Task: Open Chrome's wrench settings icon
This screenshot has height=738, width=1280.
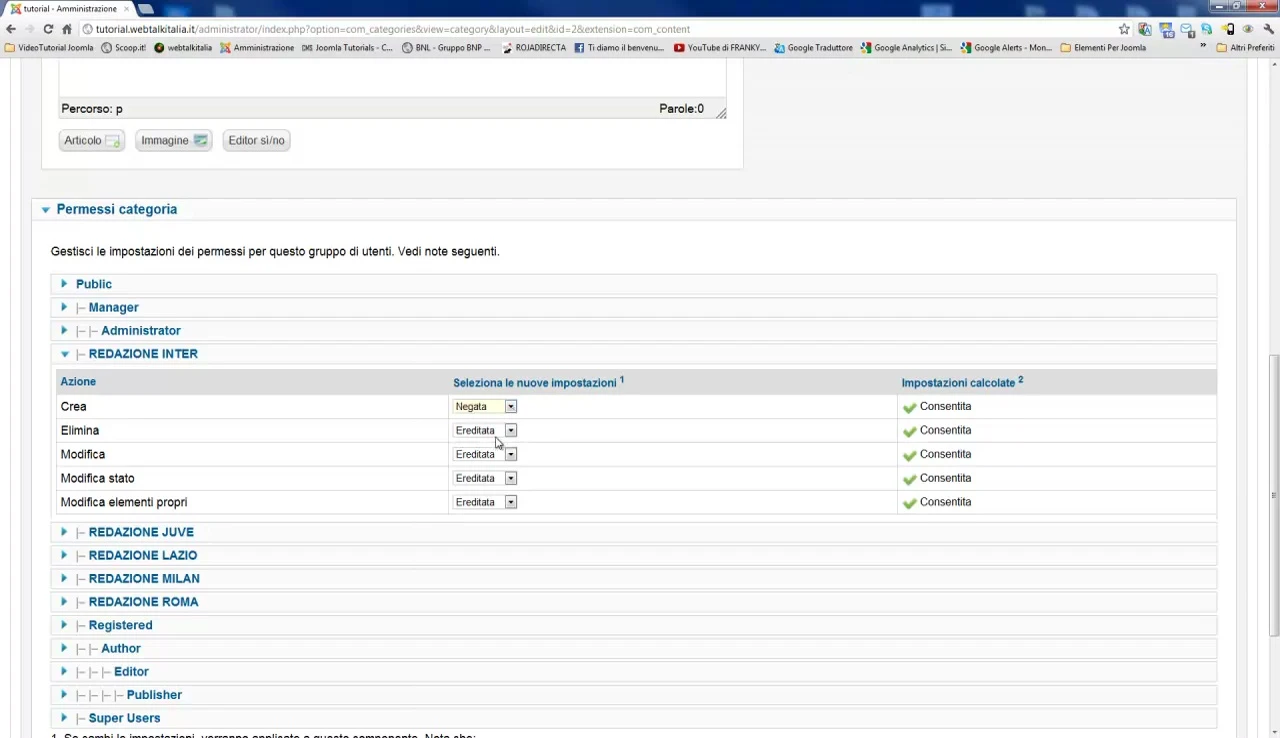Action: click(1267, 29)
